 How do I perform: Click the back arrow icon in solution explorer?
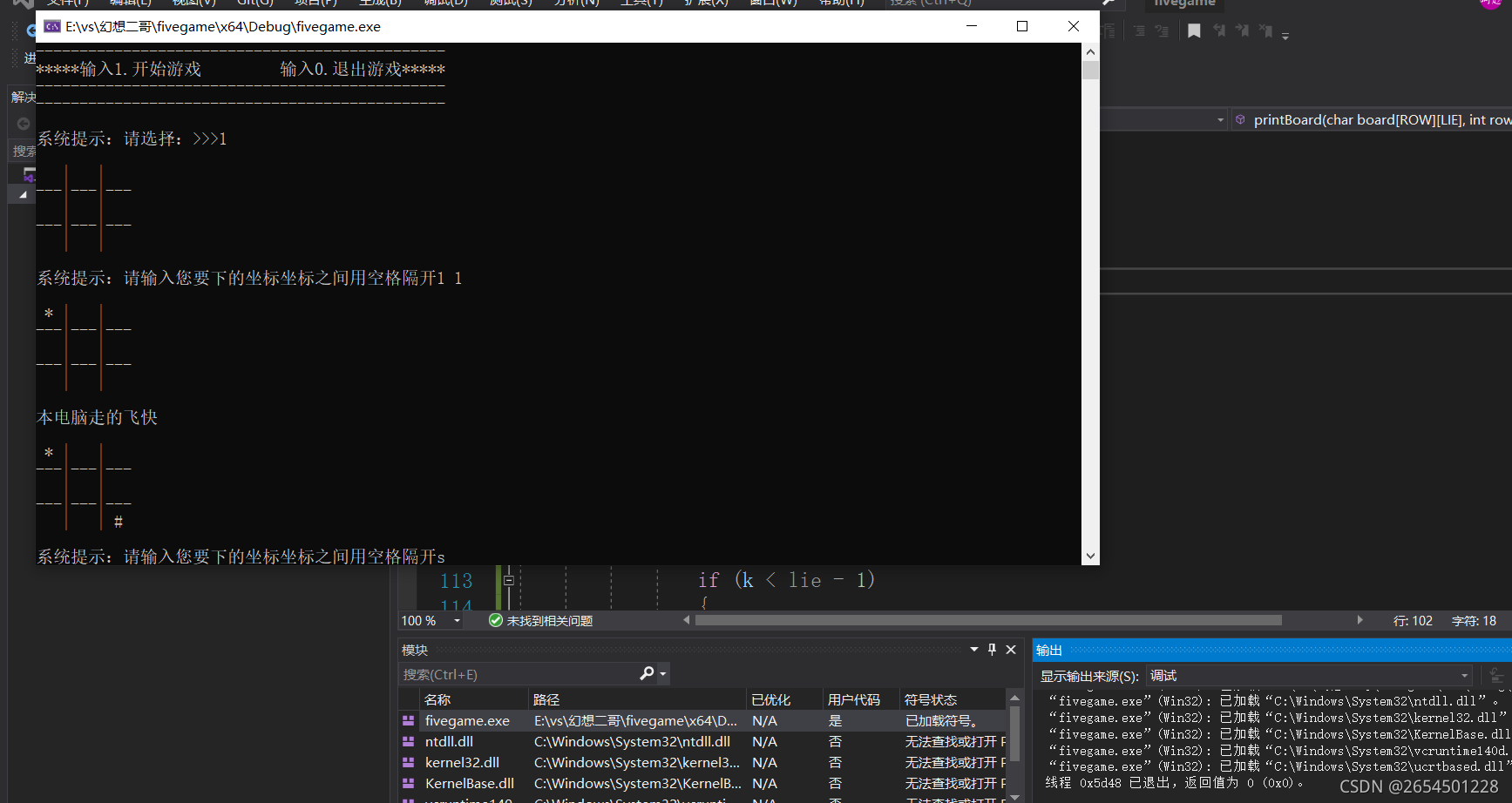tap(24, 124)
